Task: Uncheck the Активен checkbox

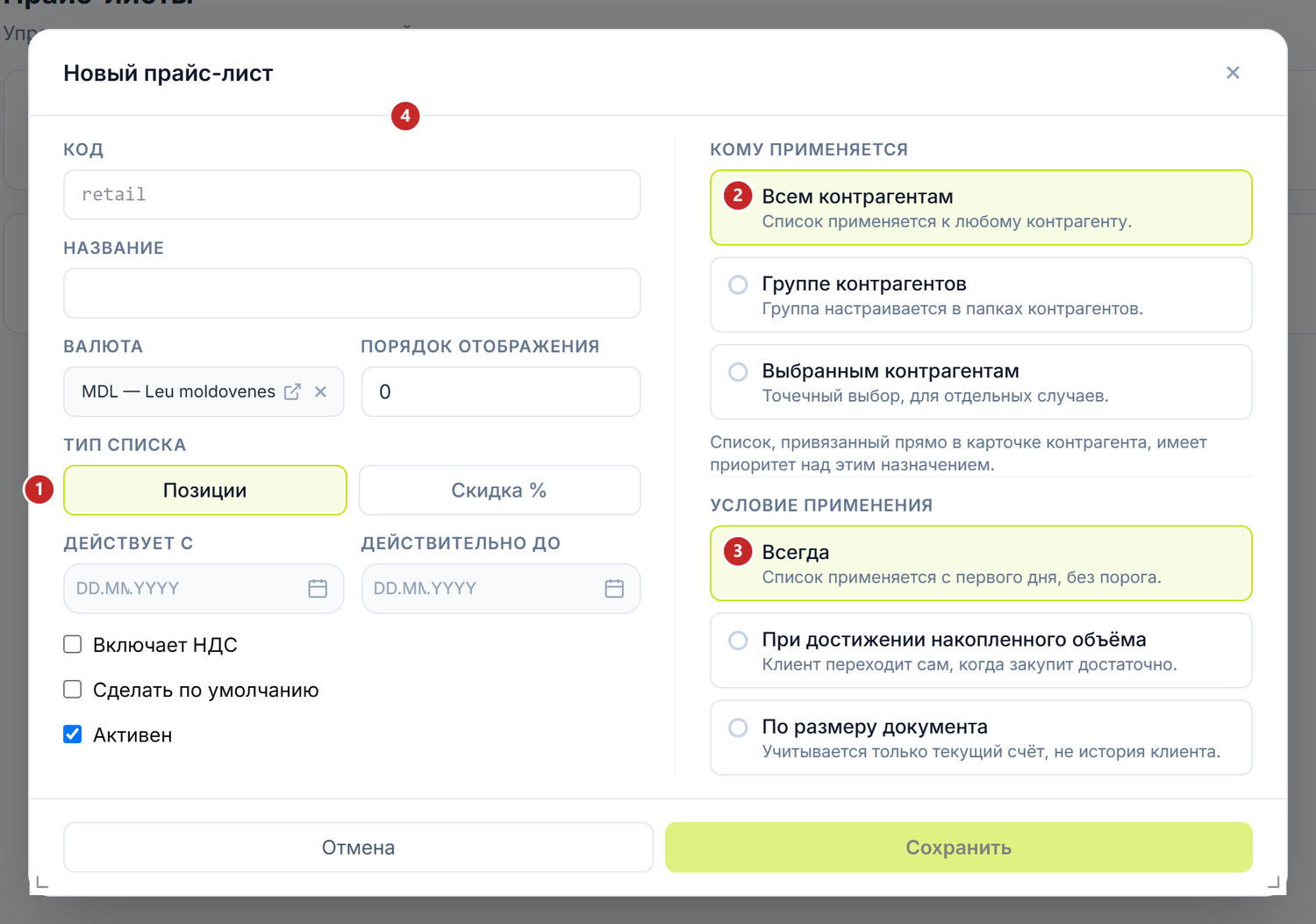Action: coord(73,734)
